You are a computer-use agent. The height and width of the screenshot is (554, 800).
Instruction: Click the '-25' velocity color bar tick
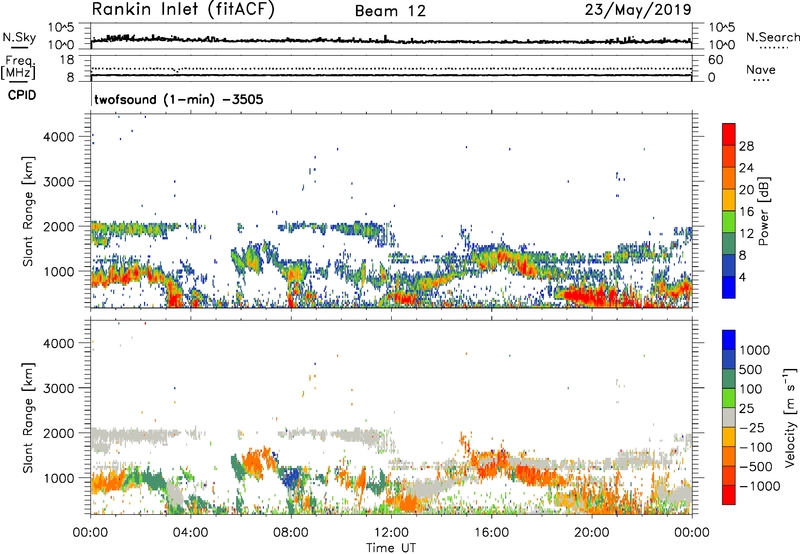tap(752, 427)
